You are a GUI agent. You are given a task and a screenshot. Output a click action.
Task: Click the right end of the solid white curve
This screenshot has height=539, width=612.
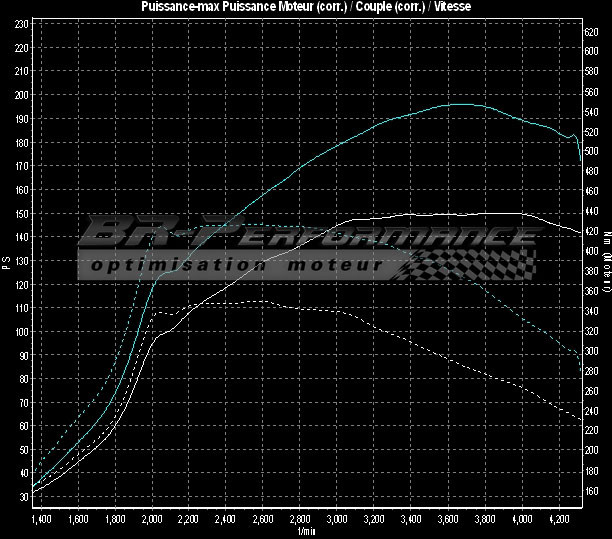point(580,233)
